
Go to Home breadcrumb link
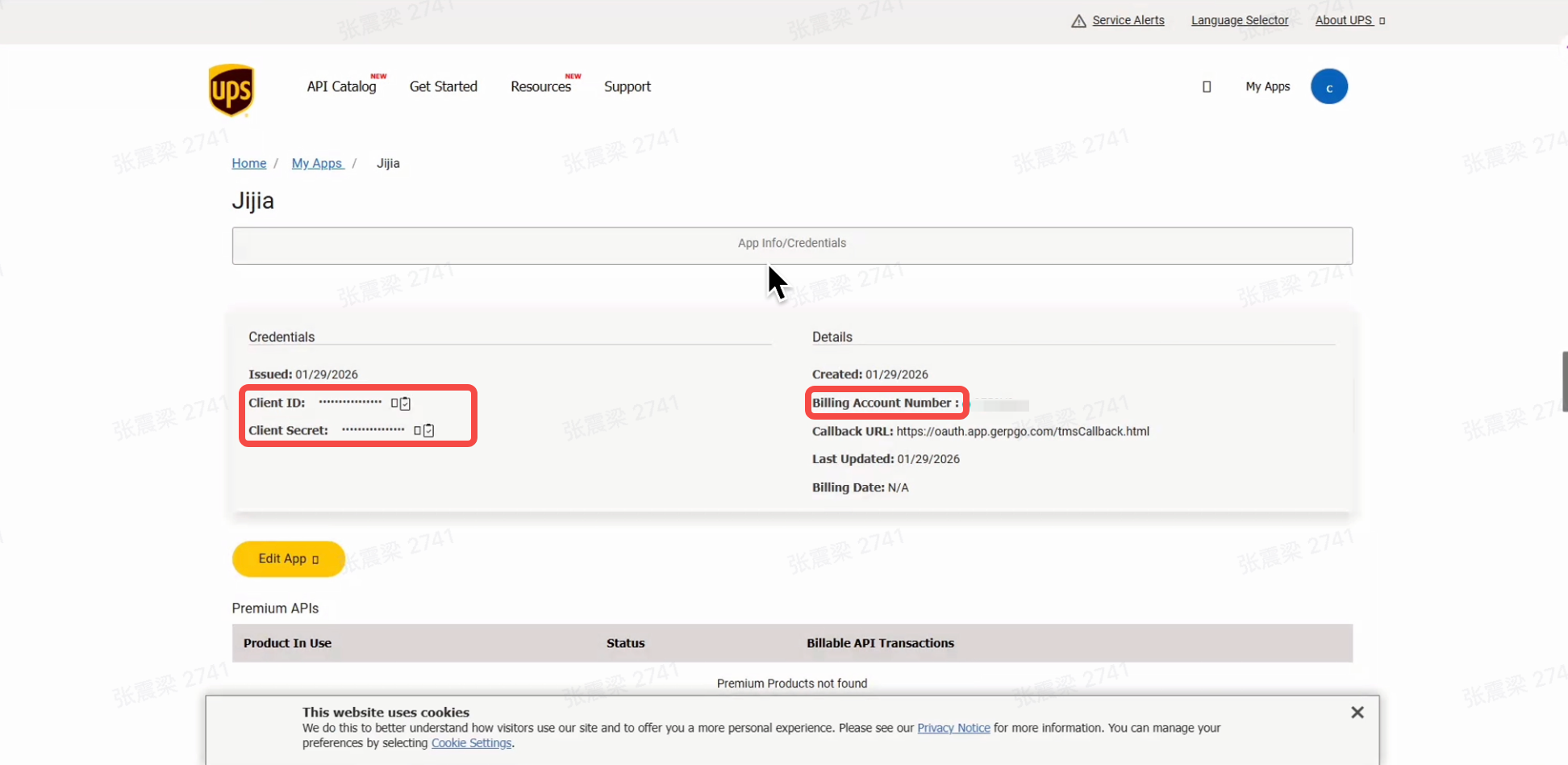249,163
